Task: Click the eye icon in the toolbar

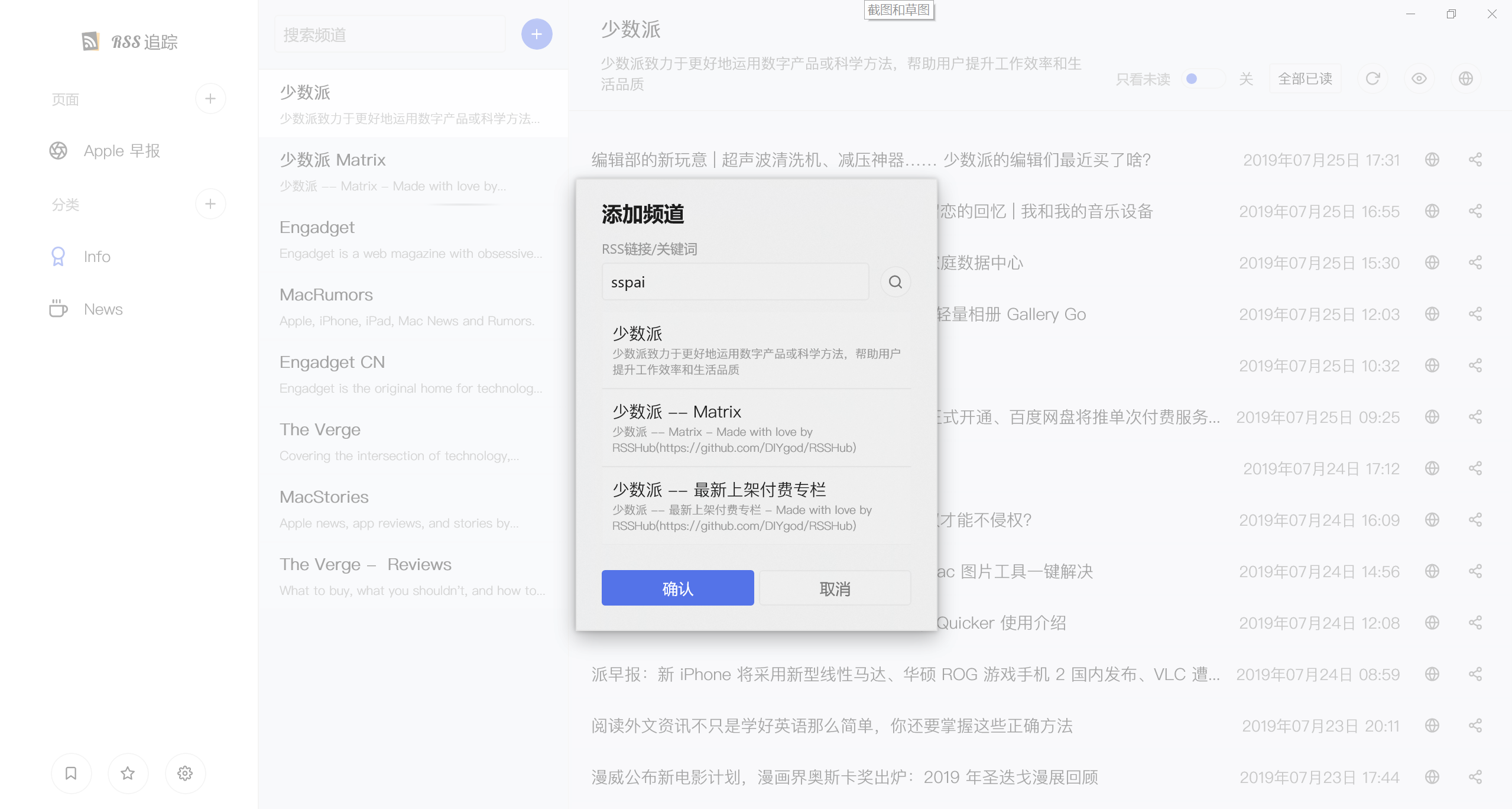Action: (1419, 78)
